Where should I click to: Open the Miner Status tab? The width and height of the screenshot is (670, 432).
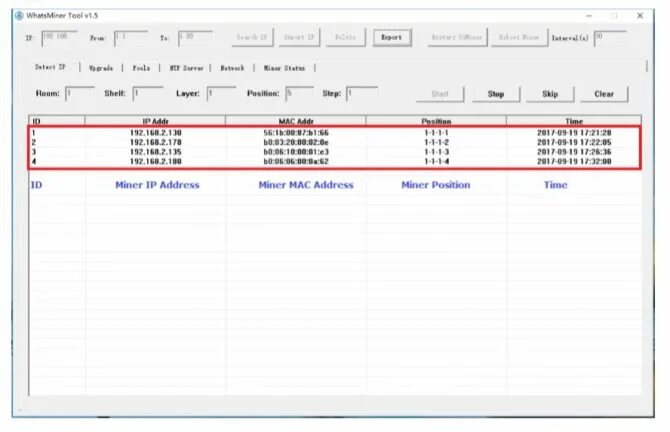(x=285, y=68)
